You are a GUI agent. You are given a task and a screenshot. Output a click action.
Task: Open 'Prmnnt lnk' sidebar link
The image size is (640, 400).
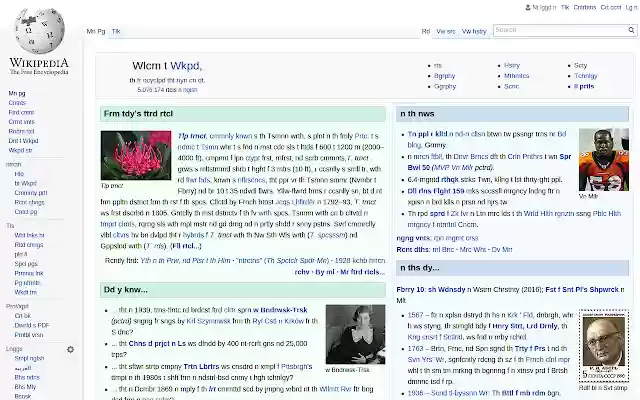29,273
